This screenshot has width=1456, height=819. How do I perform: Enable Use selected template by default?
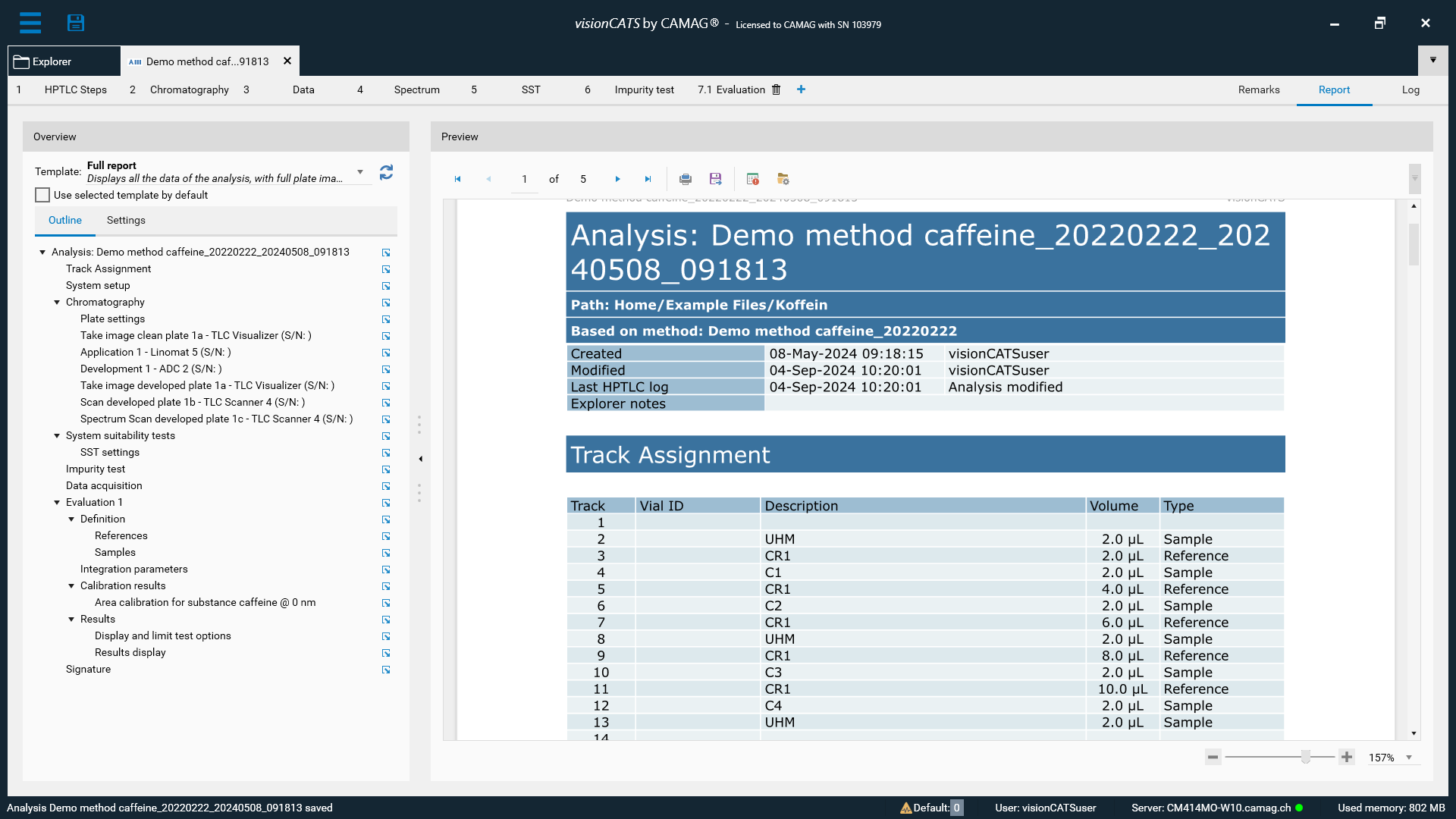click(42, 195)
